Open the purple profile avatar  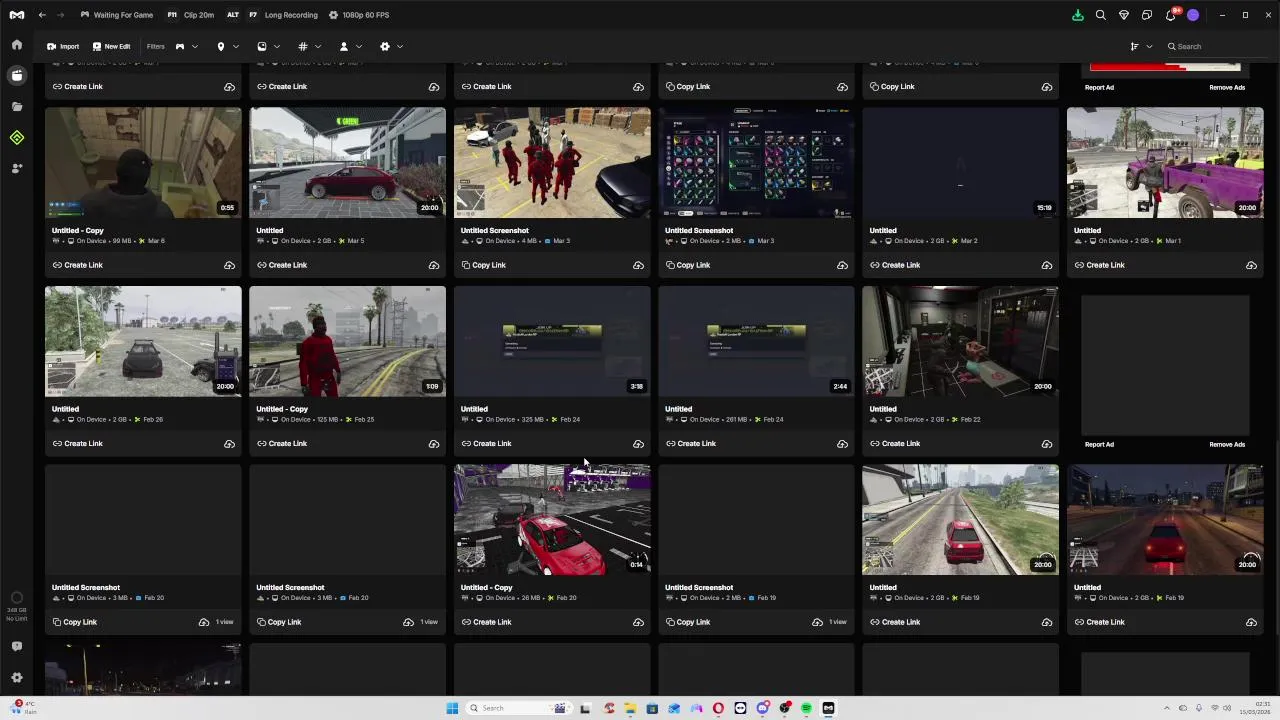tap(1193, 15)
